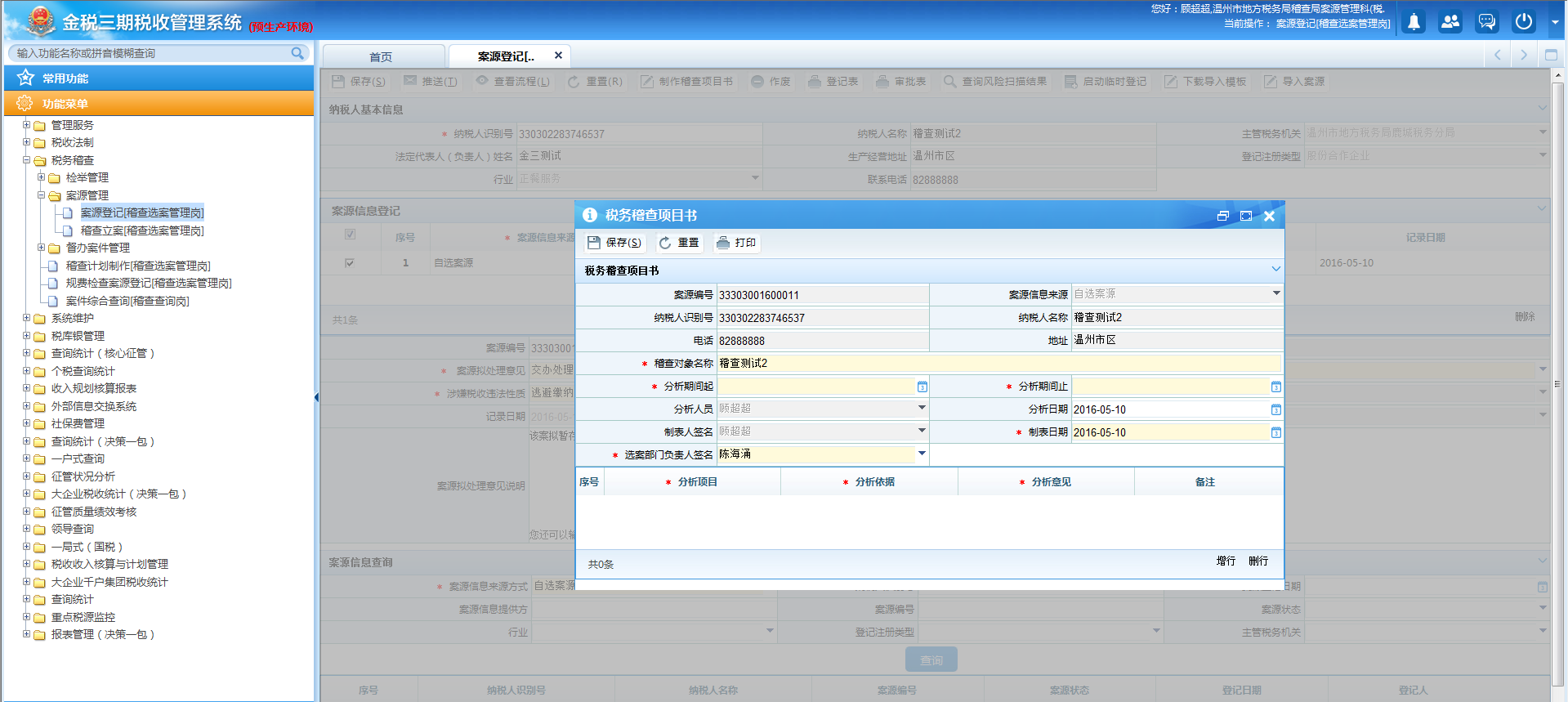1568x702 pixels.
Task: Click the 重置 refresh icon in dialog
Action: [x=665, y=243]
